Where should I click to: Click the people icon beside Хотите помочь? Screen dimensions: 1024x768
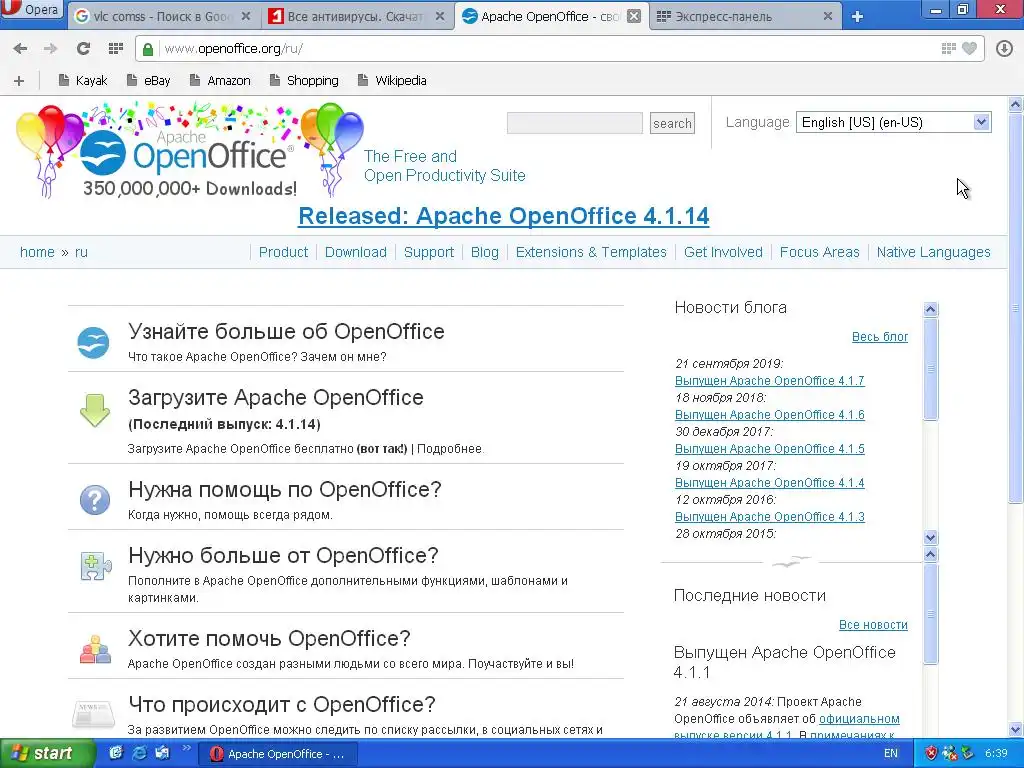95,649
